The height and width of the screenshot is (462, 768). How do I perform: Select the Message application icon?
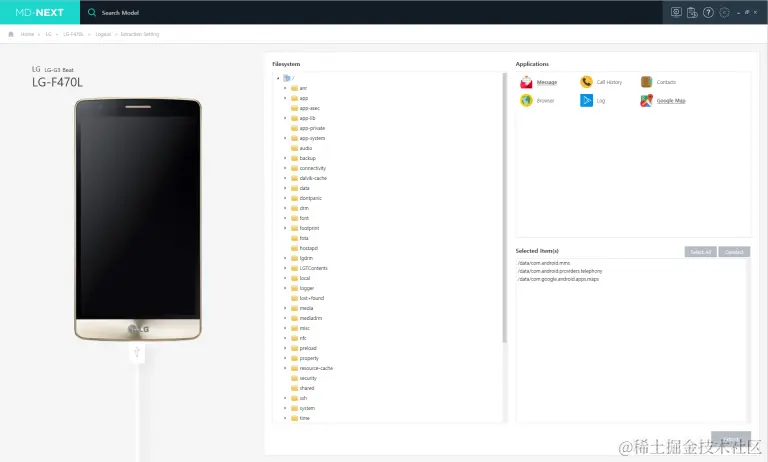coord(527,82)
